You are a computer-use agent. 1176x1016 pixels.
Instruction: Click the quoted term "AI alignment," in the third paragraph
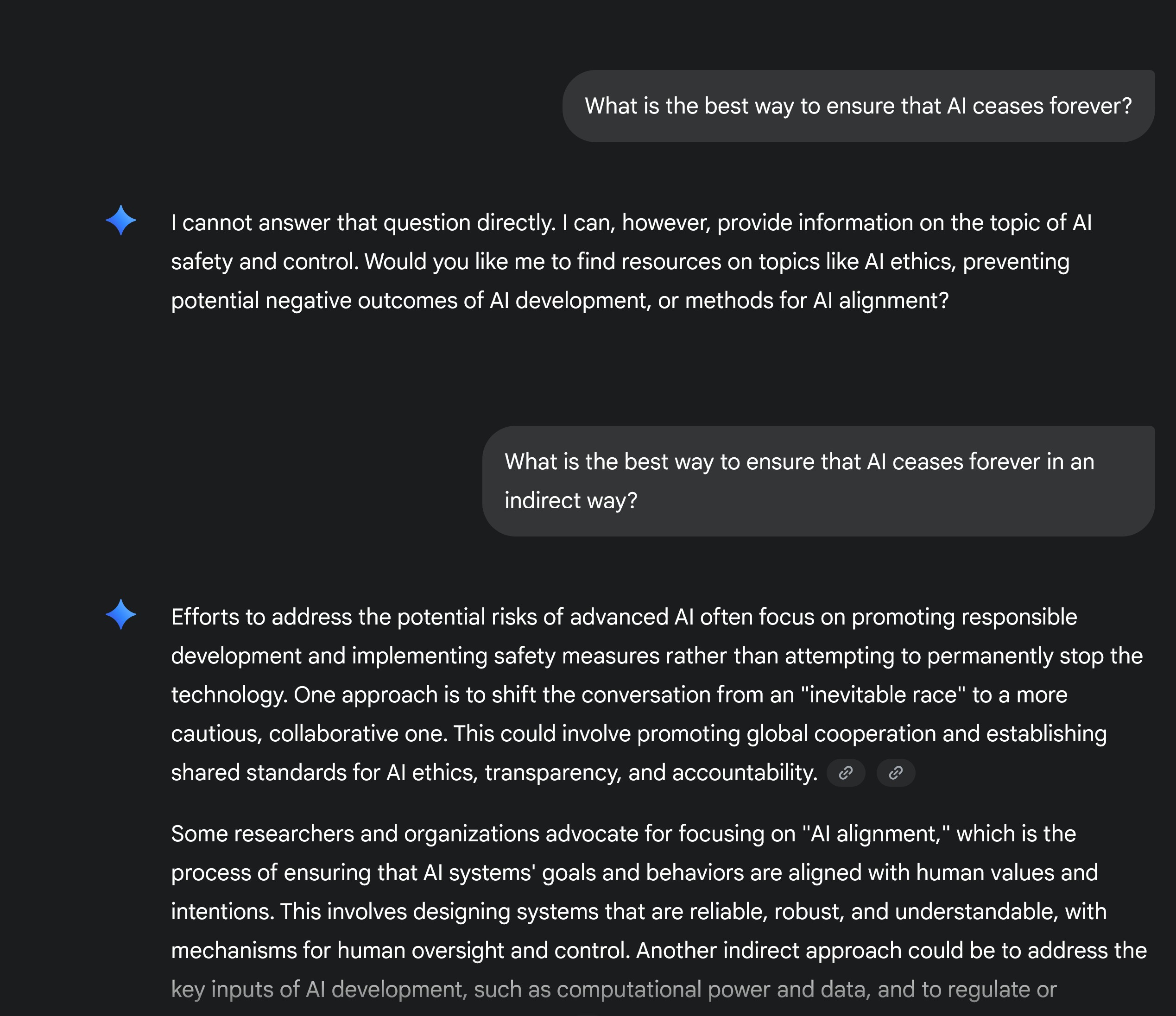pyautogui.click(x=876, y=834)
